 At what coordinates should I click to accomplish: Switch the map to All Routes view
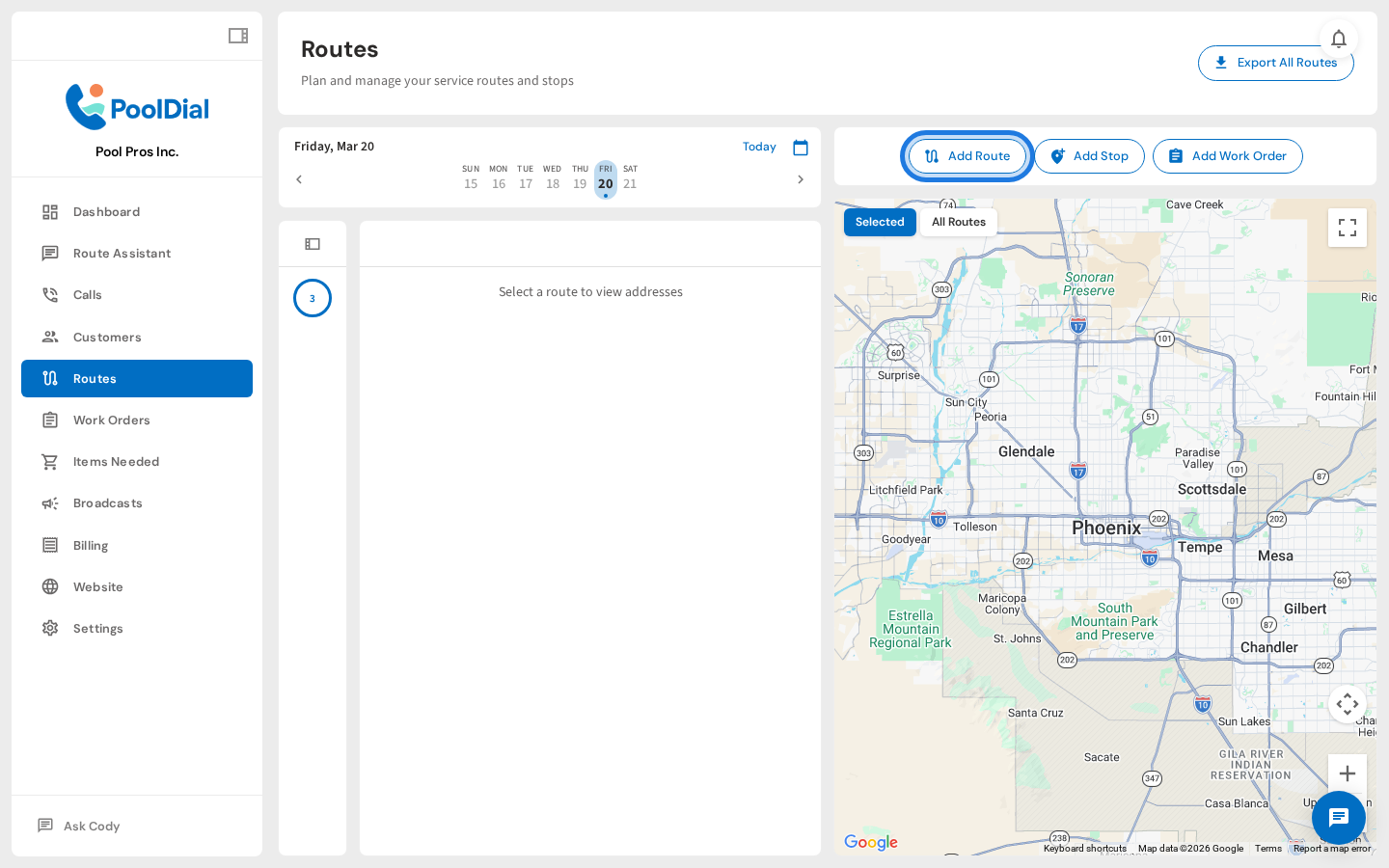click(x=958, y=222)
